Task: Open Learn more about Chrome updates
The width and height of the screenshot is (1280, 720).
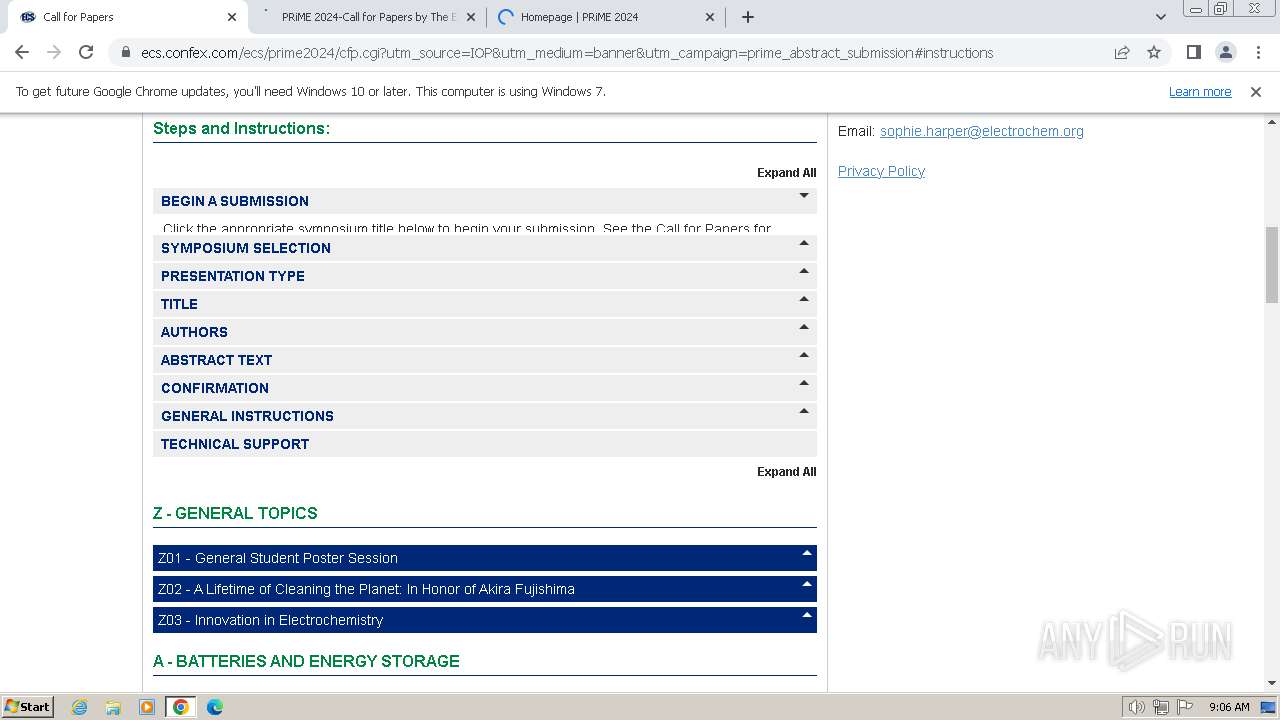Action: tap(1200, 92)
